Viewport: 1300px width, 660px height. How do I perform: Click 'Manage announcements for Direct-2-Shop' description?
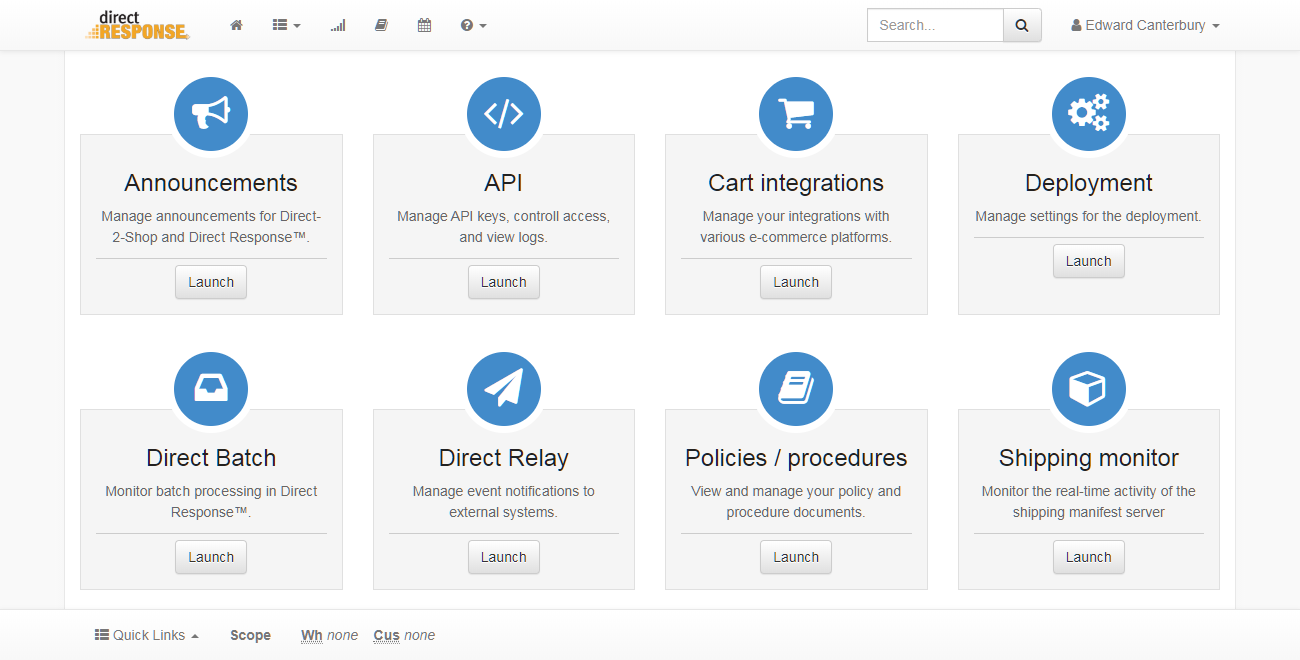[x=211, y=227]
